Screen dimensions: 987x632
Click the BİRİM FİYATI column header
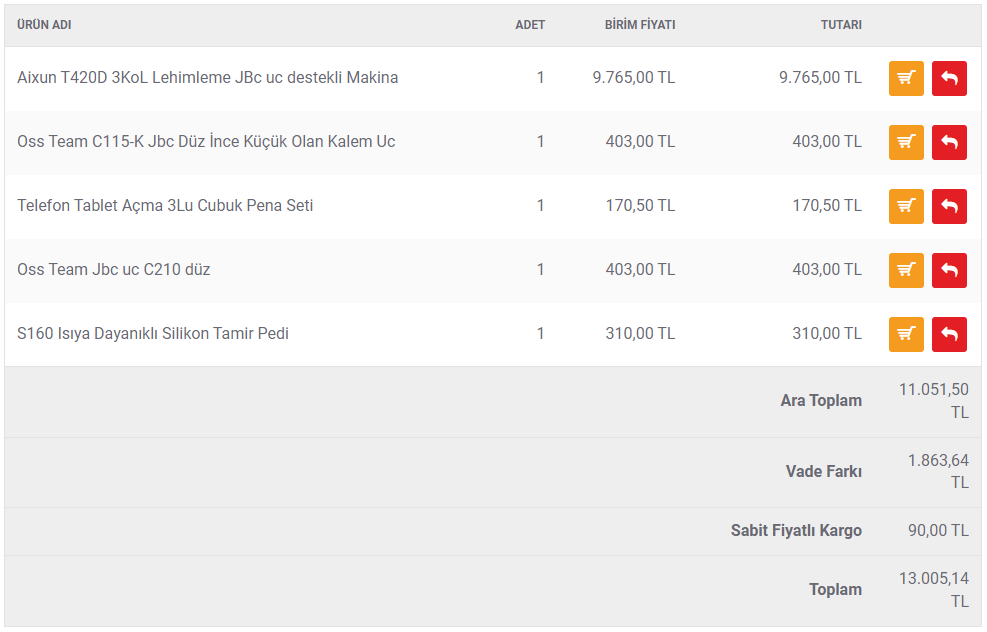tap(640, 25)
